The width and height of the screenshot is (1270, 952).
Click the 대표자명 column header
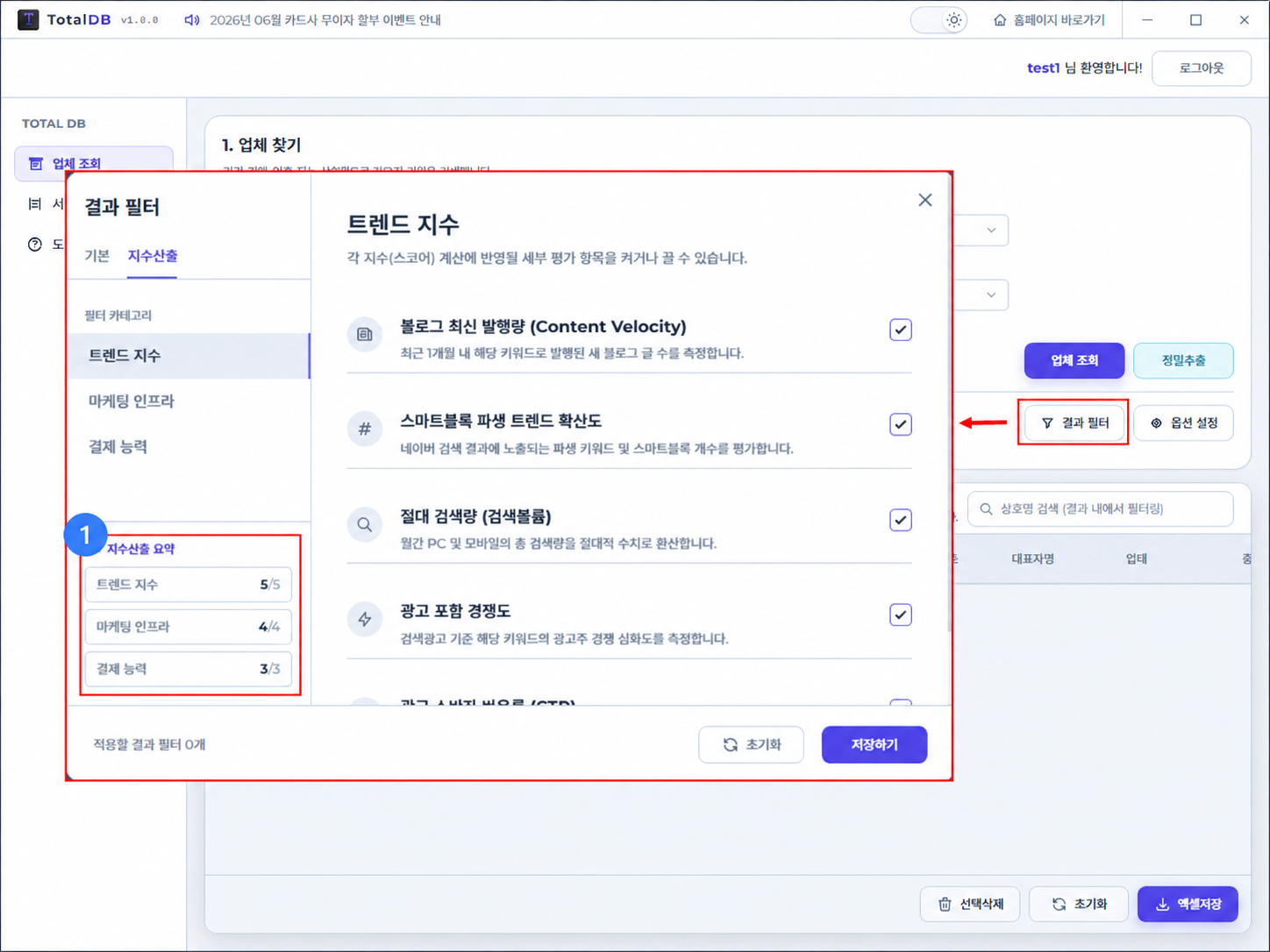1032,558
